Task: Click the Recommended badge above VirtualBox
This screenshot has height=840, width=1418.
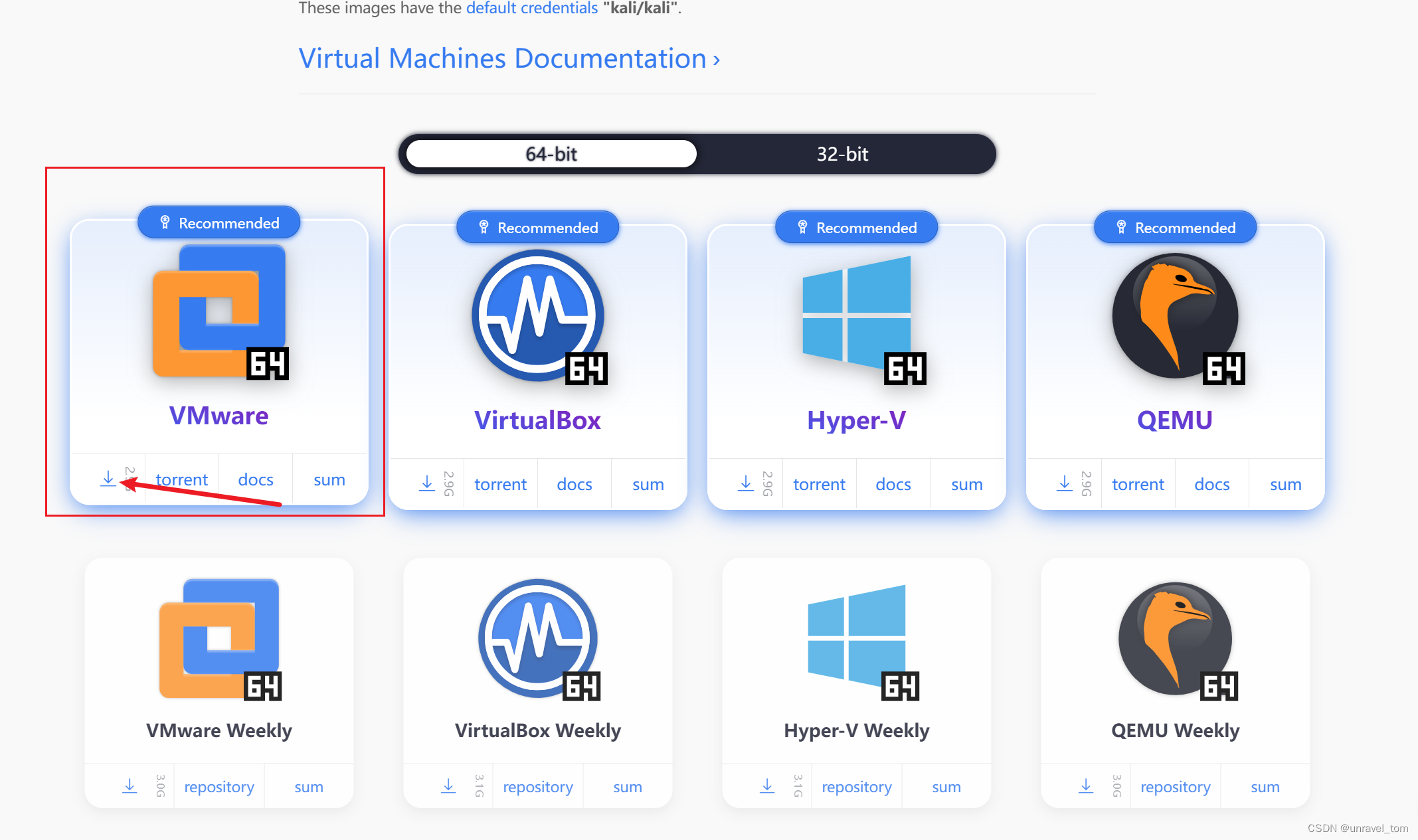Action: [538, 228]
